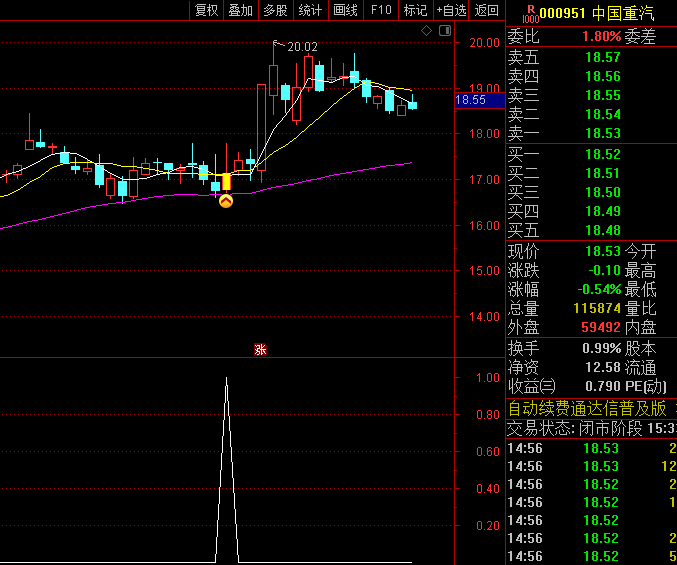Select the 买五 price 18.48

pos(603,230)
